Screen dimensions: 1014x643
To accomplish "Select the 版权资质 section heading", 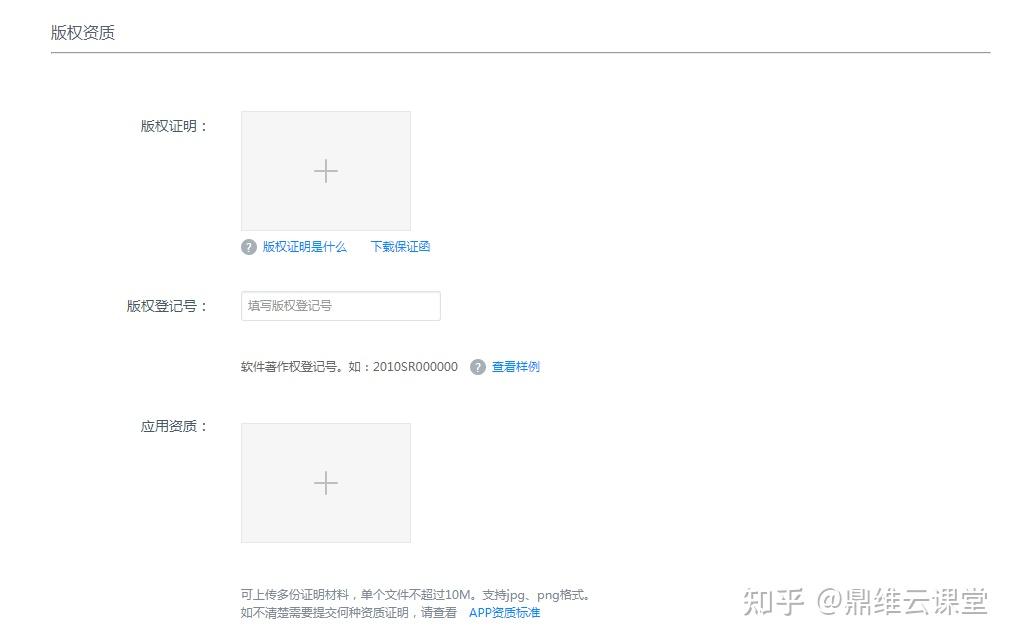I will (x=84, y=31).
